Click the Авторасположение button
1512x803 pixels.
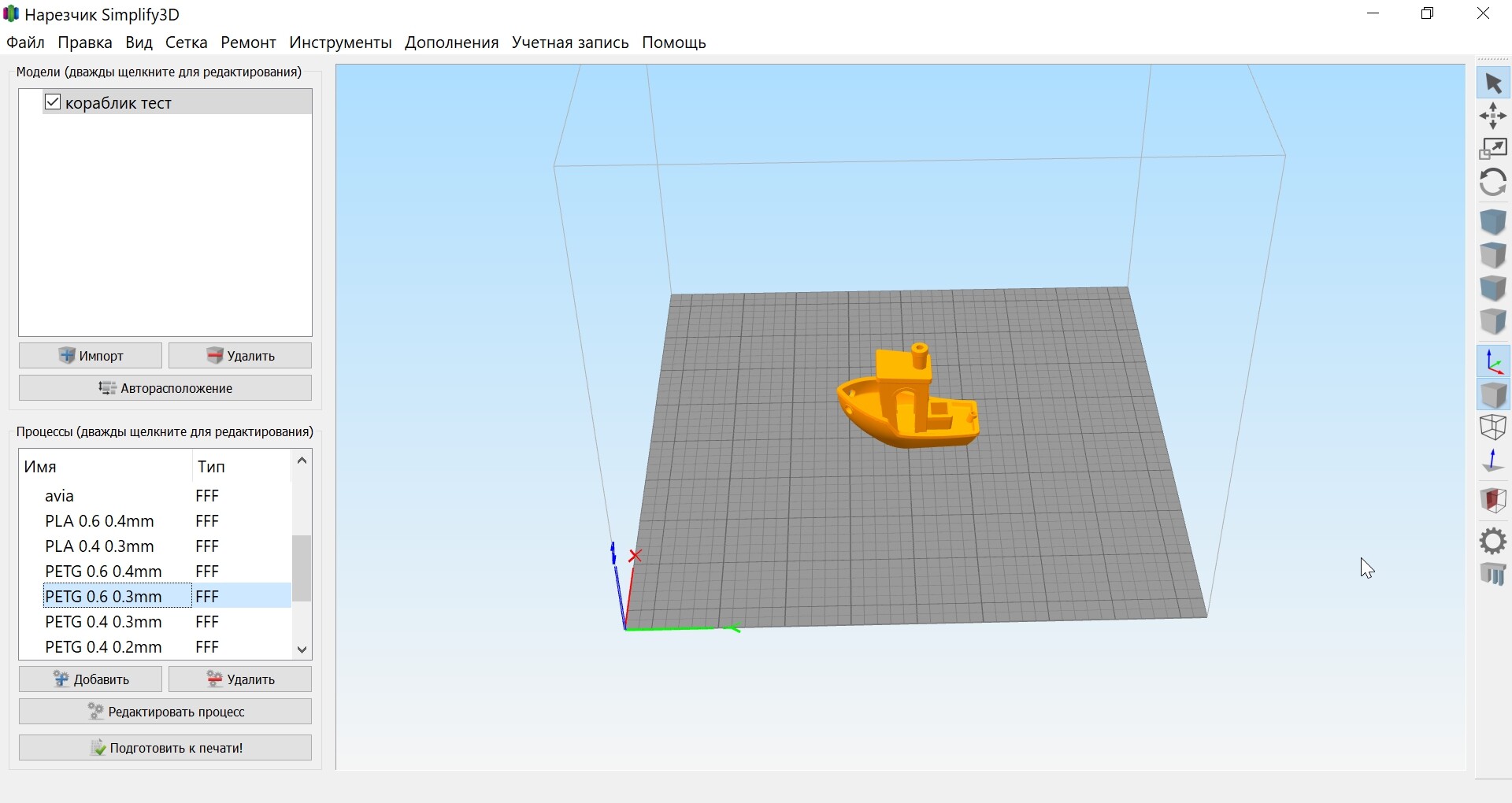click(165, 388)
